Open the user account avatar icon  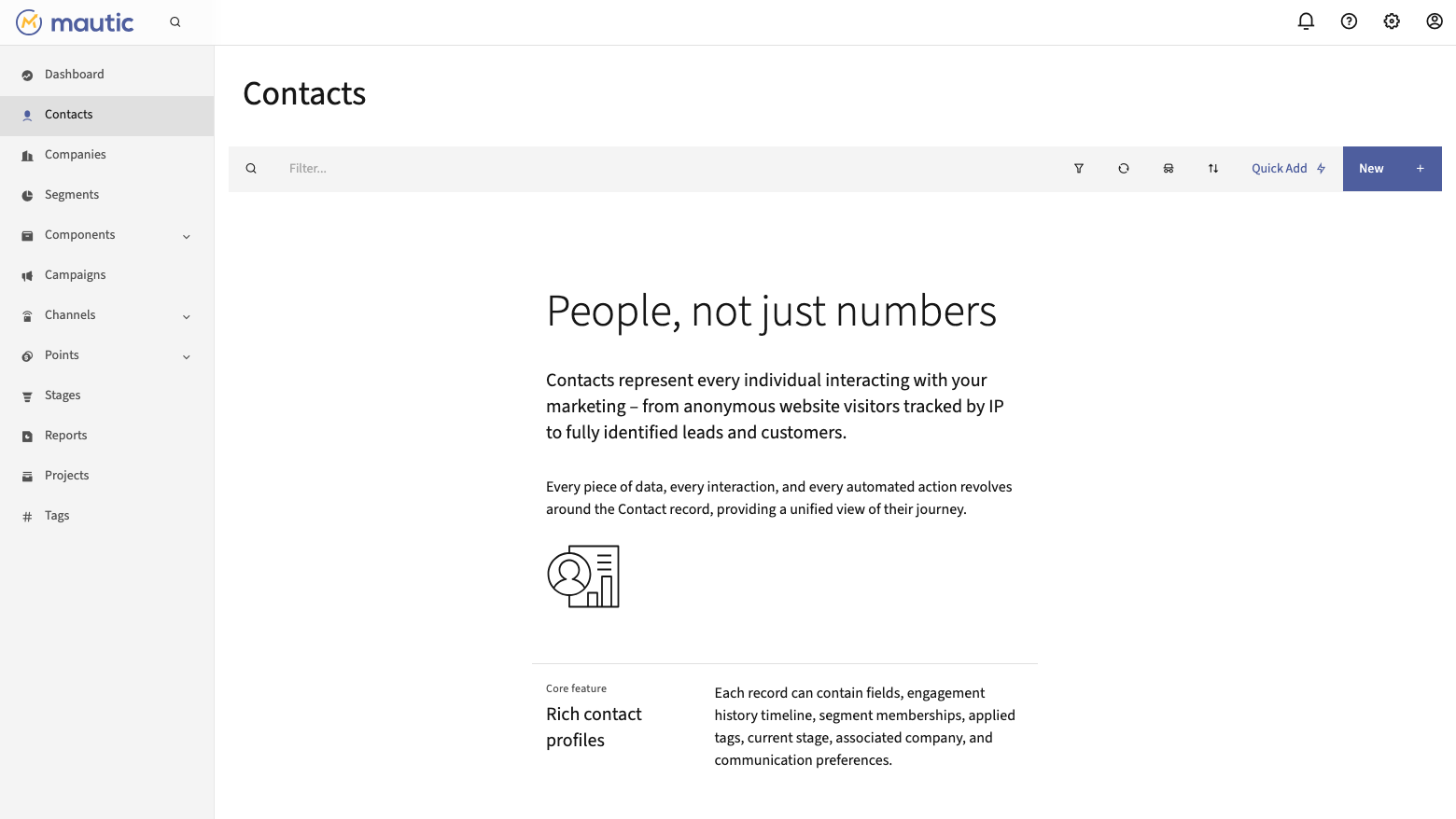coord(1435,21)
